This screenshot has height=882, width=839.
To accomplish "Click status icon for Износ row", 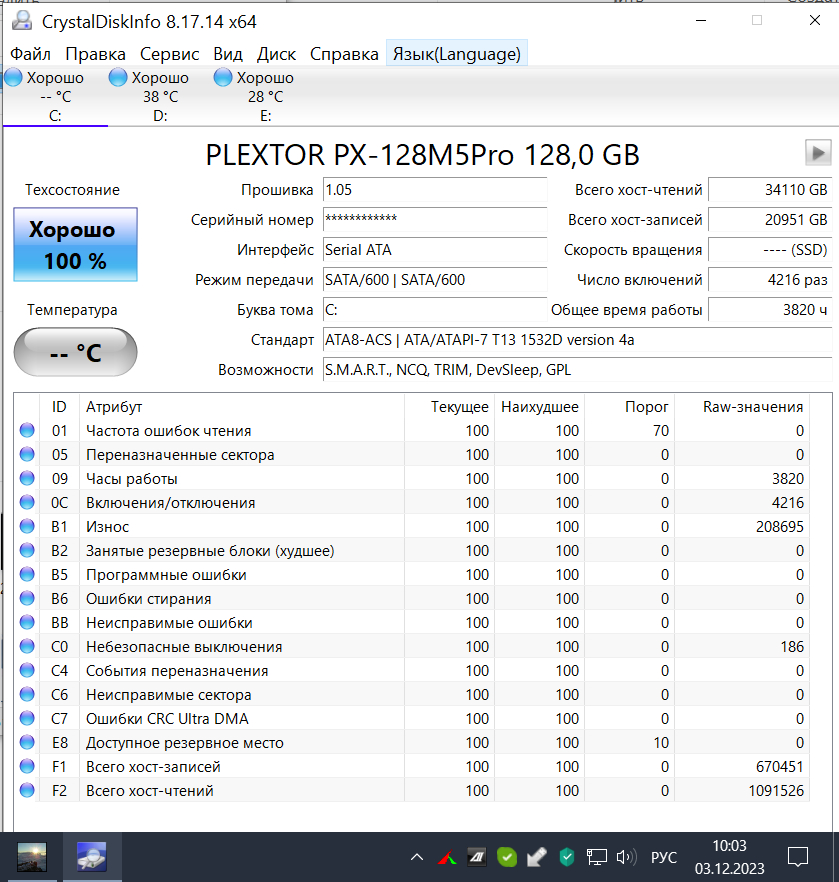I will 27,526.
